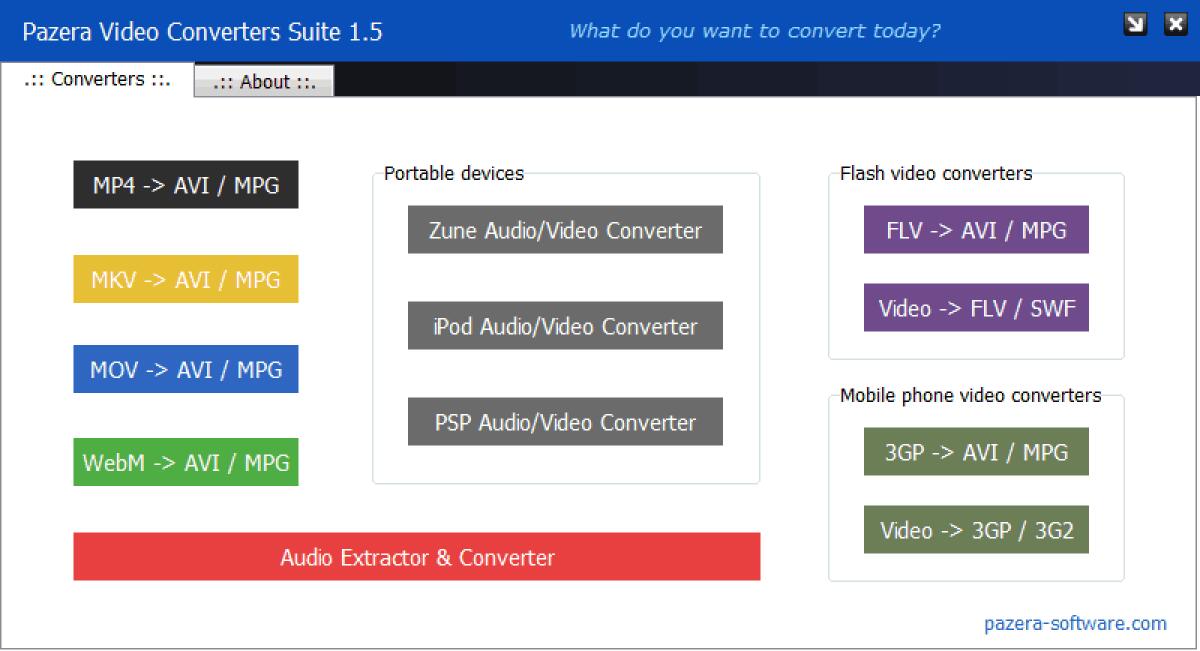Launch the MP4 -> AVI / MPG converter

tap(185, 184)
